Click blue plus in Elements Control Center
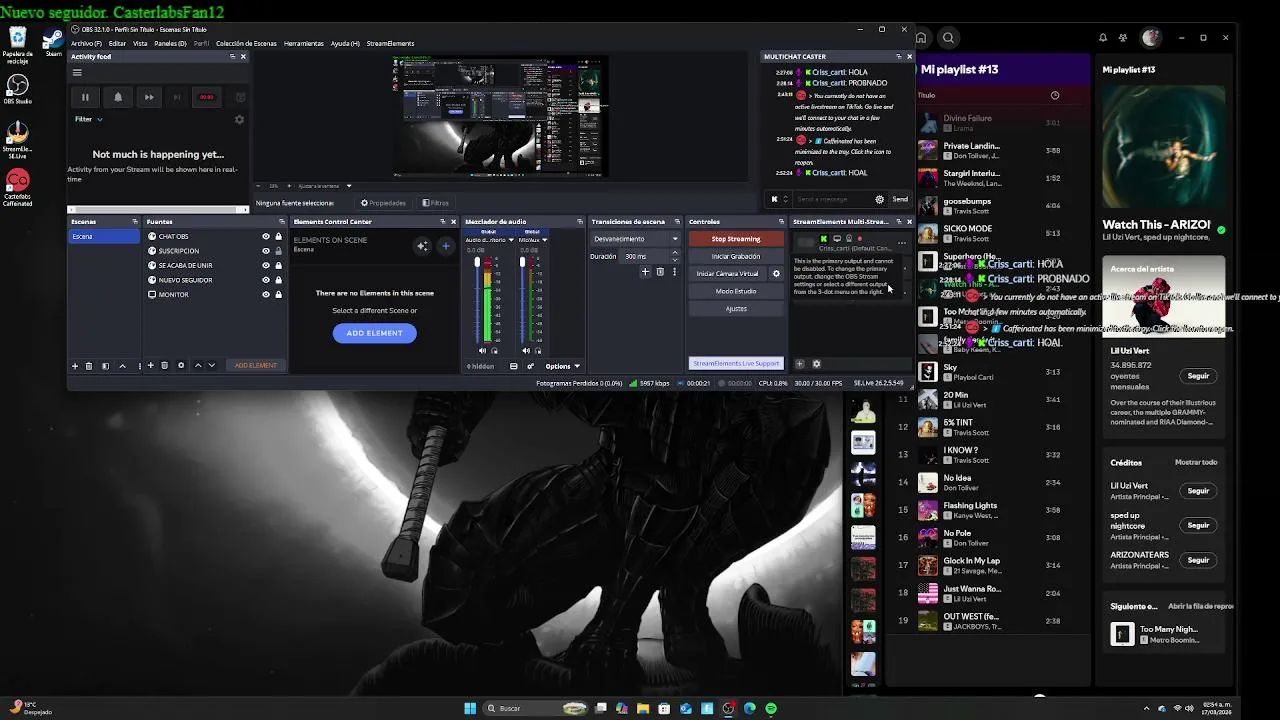The width and height of the screenshot is (1280, 720). pyautogui.click(x=446, y=246)
